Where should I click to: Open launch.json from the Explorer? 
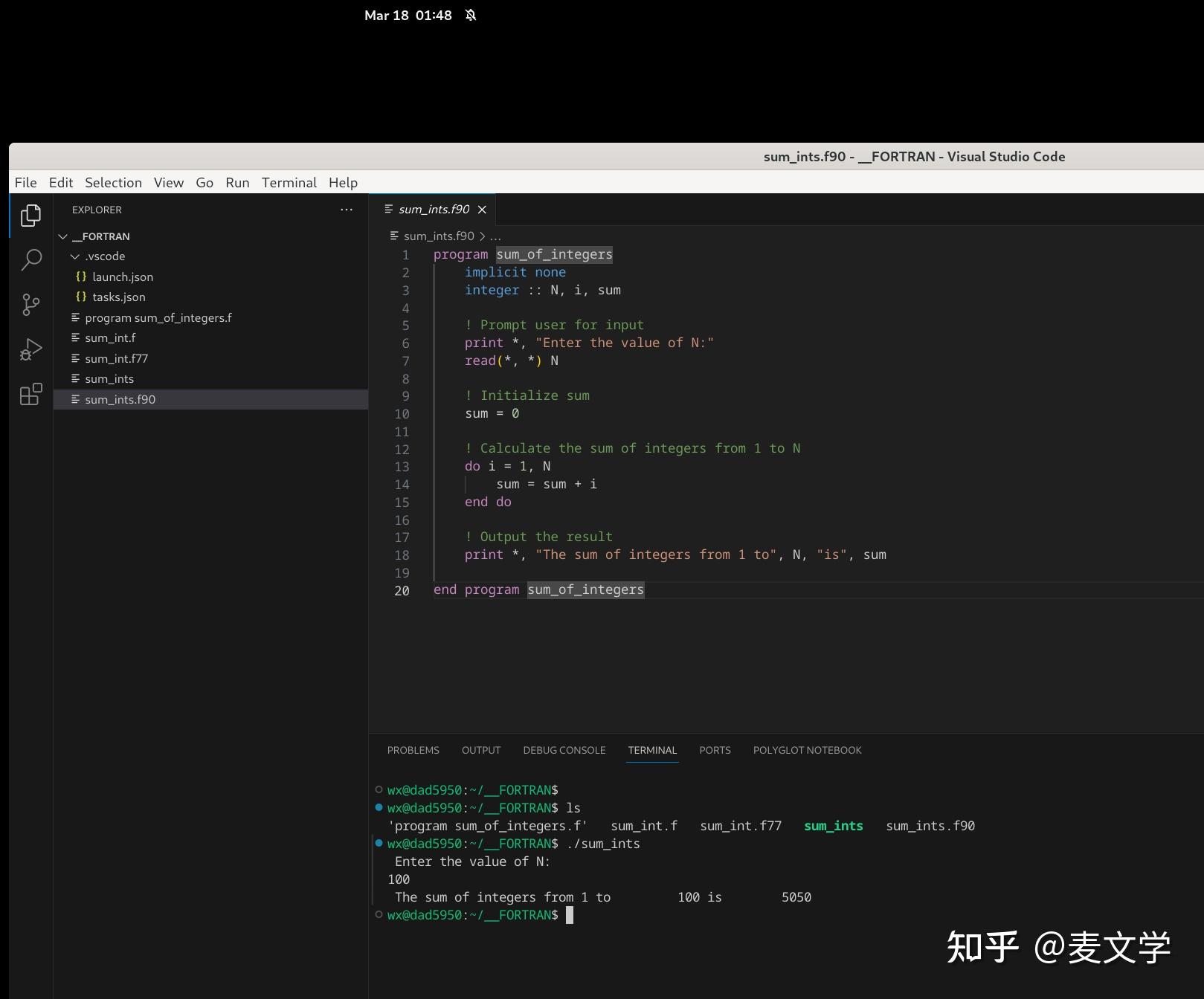[122, 277]
